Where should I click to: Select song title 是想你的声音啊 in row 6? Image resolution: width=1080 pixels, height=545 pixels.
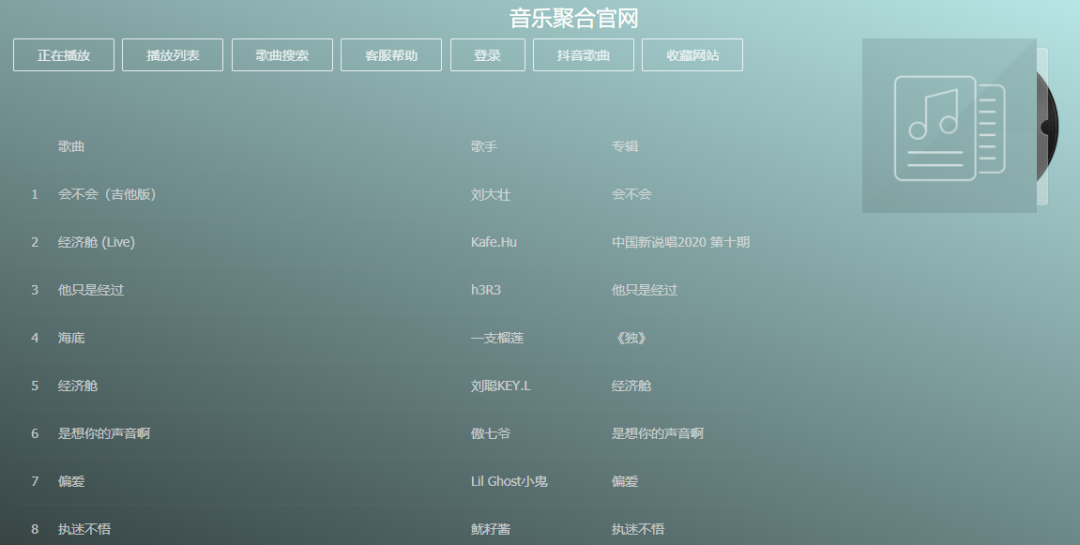click(x=104, y=433)
